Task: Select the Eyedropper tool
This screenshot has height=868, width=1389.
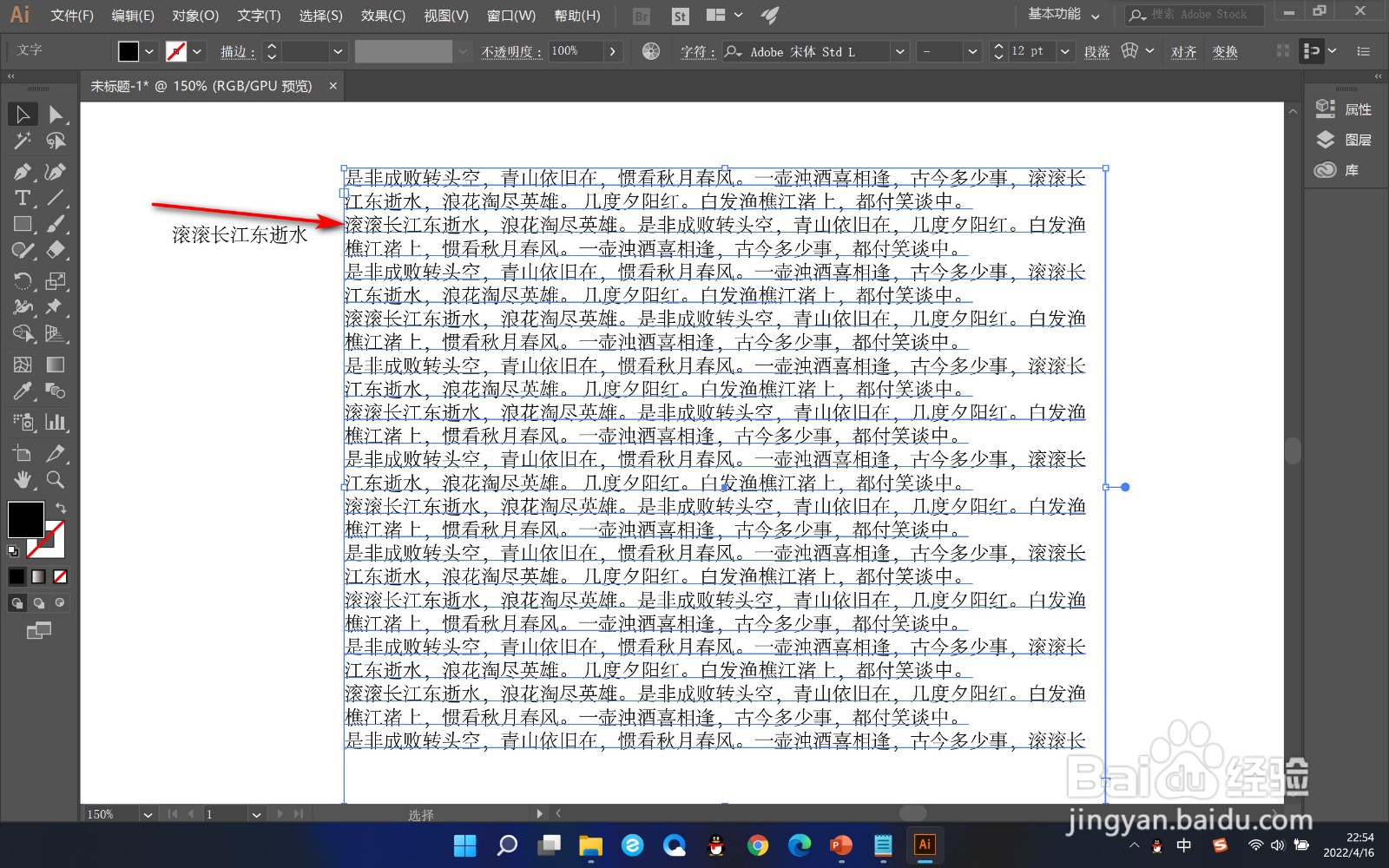Action: tap(23, 391)
